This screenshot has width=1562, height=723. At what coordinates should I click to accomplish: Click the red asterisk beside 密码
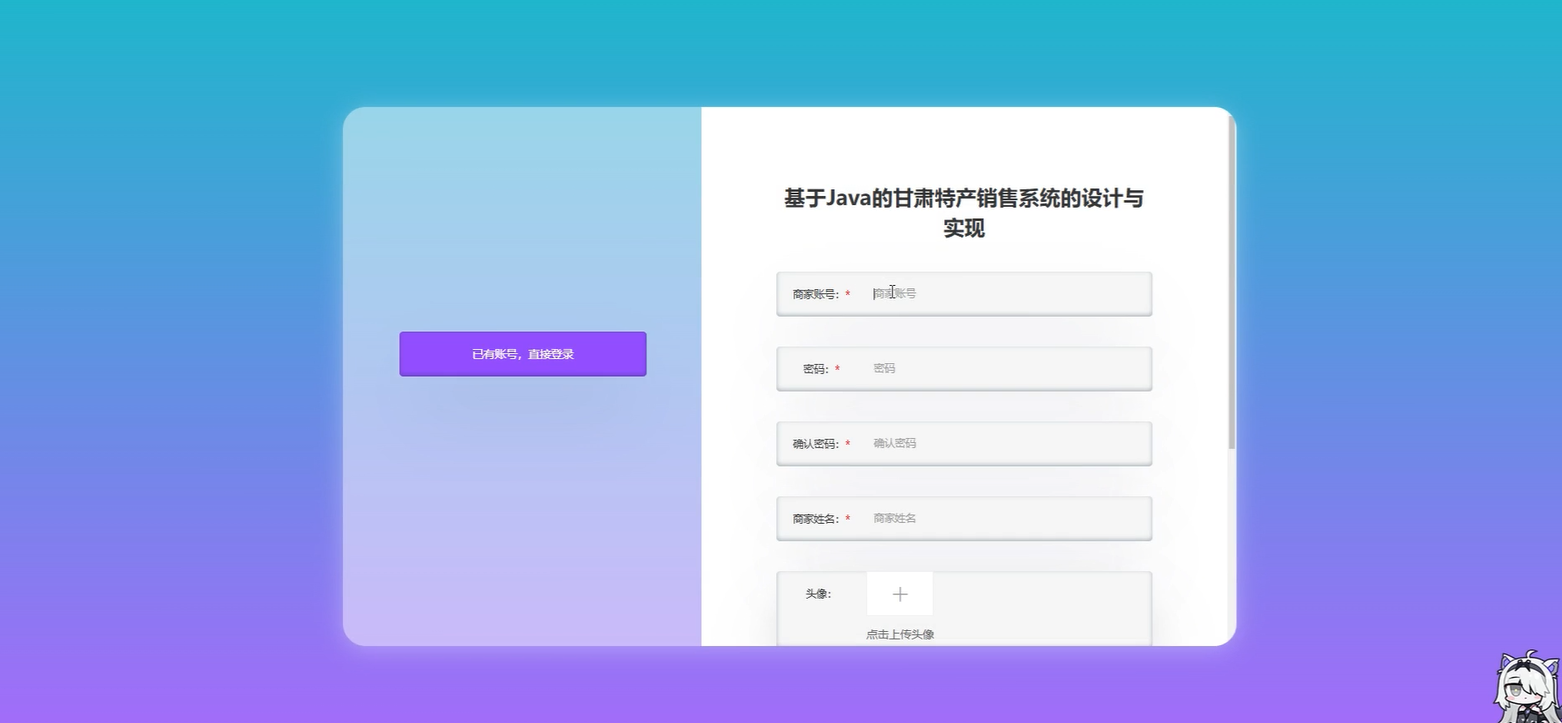pos(840,368)
